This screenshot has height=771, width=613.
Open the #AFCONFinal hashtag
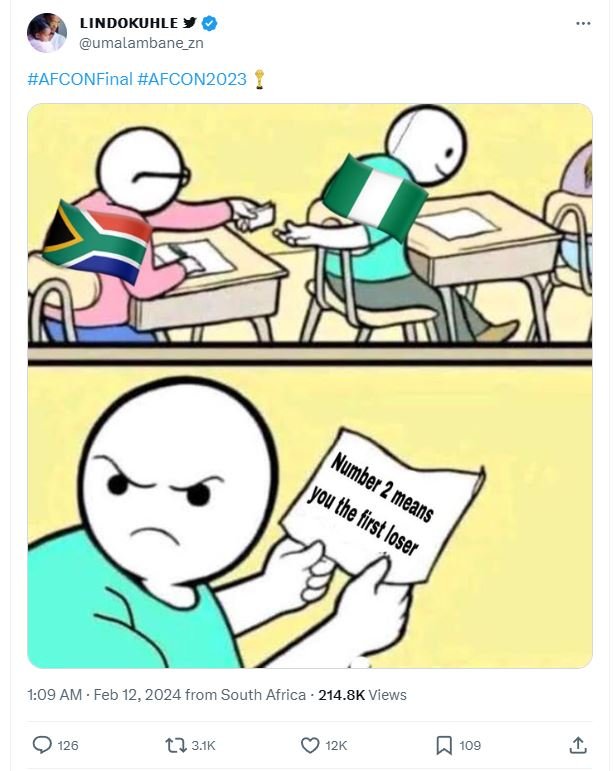coord(80,79)
